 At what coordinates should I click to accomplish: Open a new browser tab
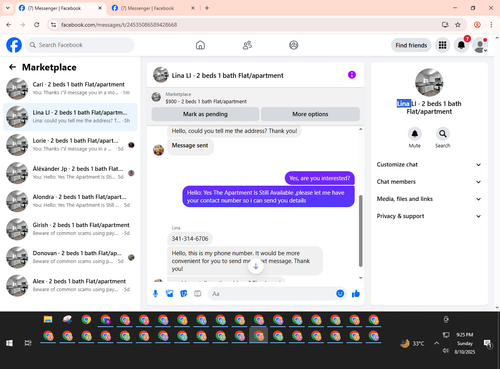[207, 8]
